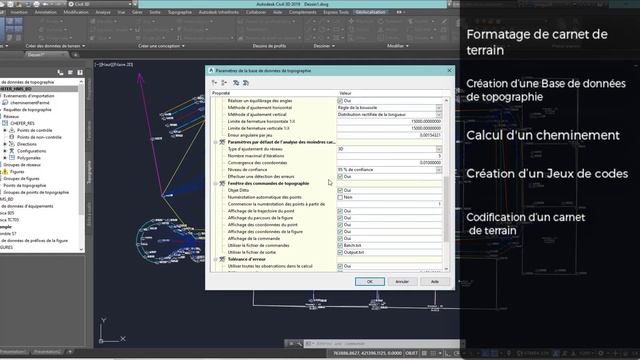Image resolution: width=640 pixels, height=360 pixels.
Task: Click the Configurations node icon
Action: (x=12, y=151)
